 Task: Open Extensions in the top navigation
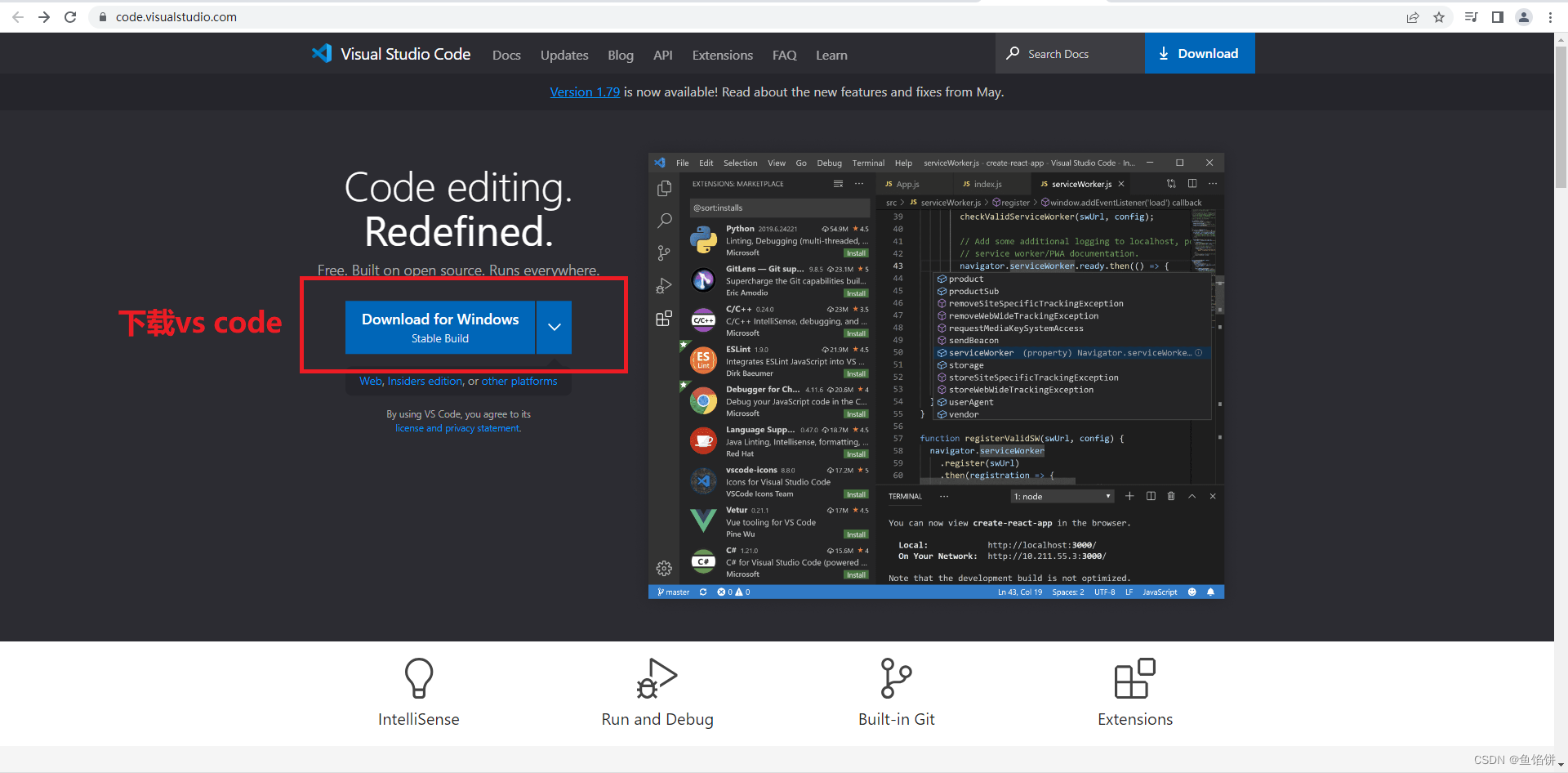[723, 55]
